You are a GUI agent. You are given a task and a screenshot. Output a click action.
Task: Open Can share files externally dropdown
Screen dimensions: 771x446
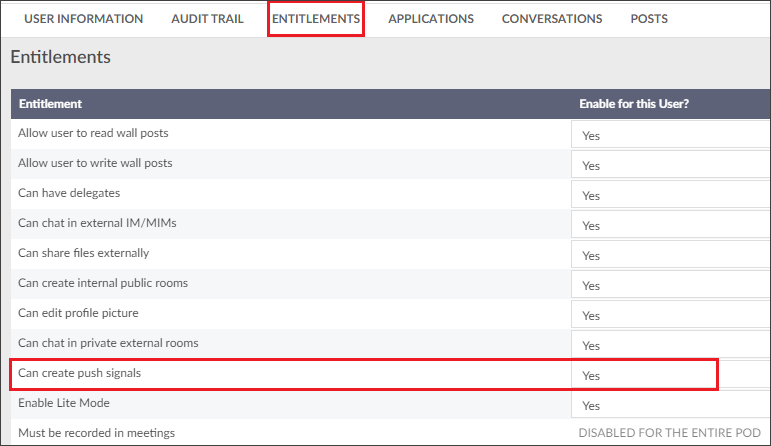pos(671,254)
